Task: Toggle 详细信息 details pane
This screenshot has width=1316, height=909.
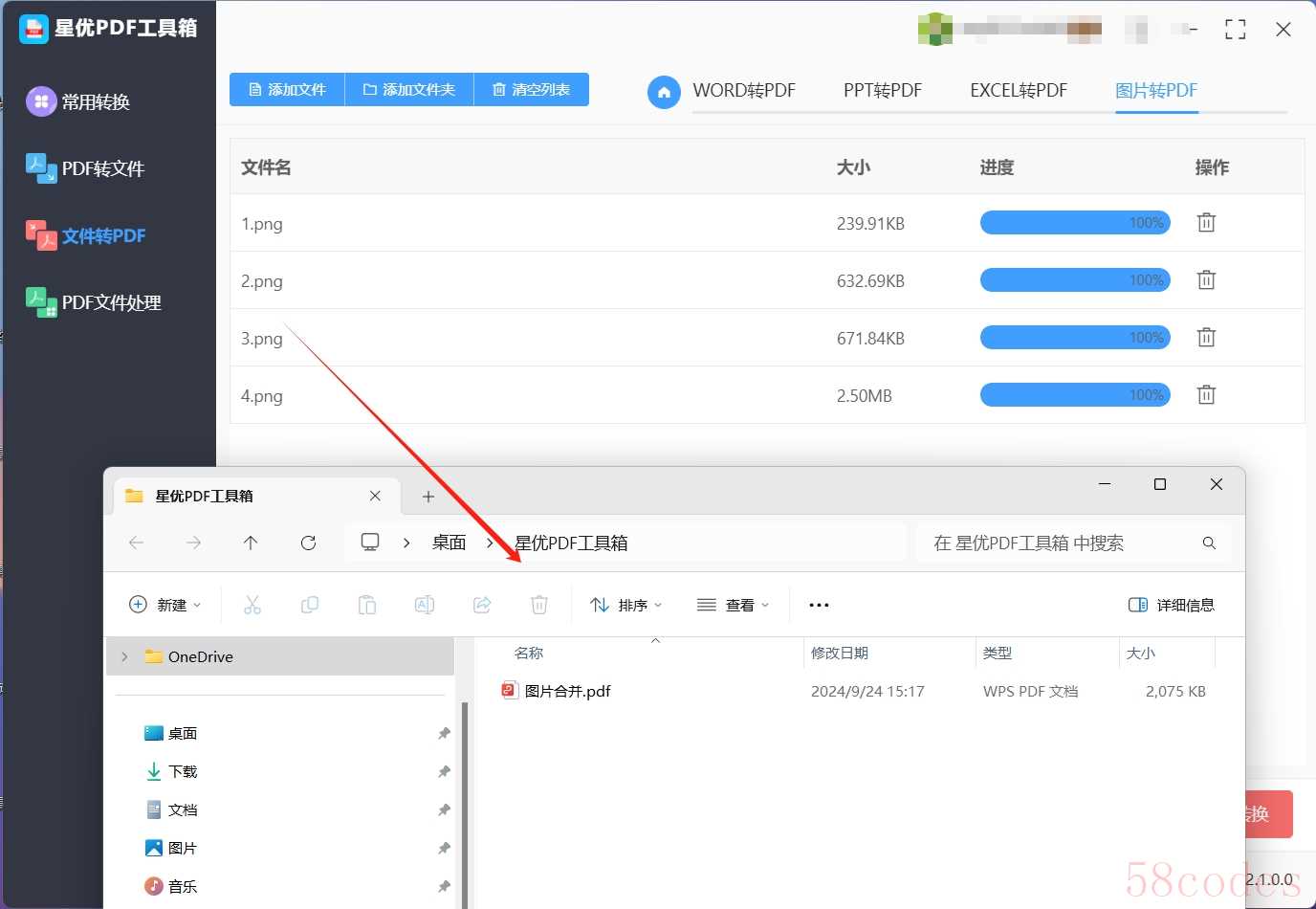Action: [x=1172, y=605]
